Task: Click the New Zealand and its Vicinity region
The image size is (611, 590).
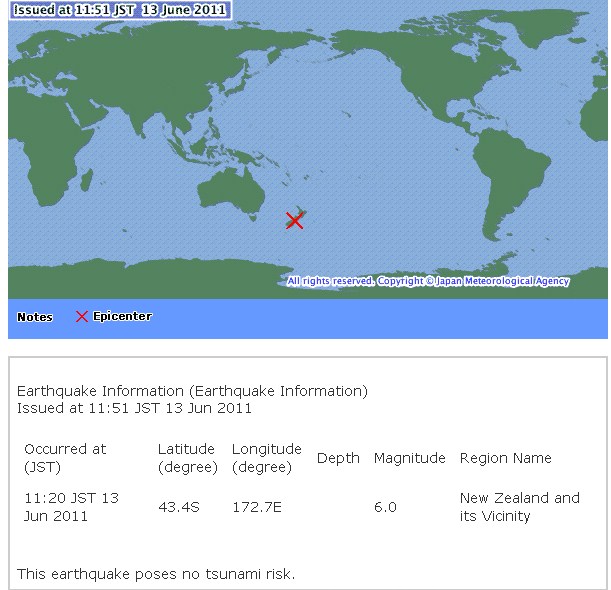Action: tap(519, 507)
